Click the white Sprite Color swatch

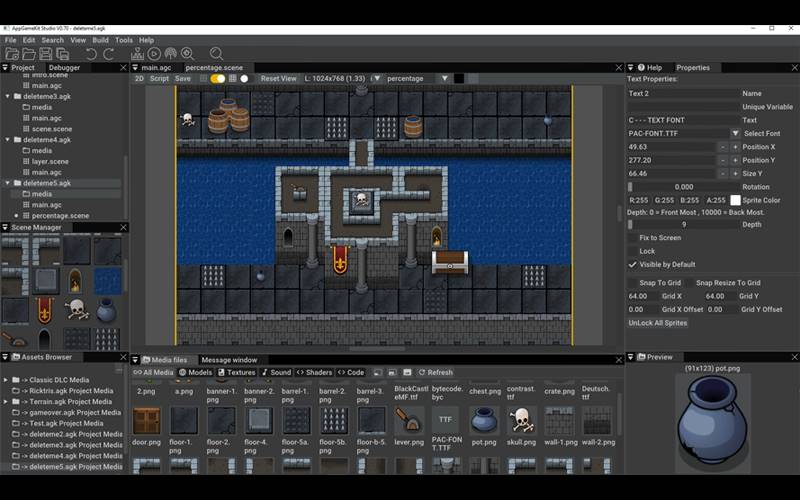735,200
